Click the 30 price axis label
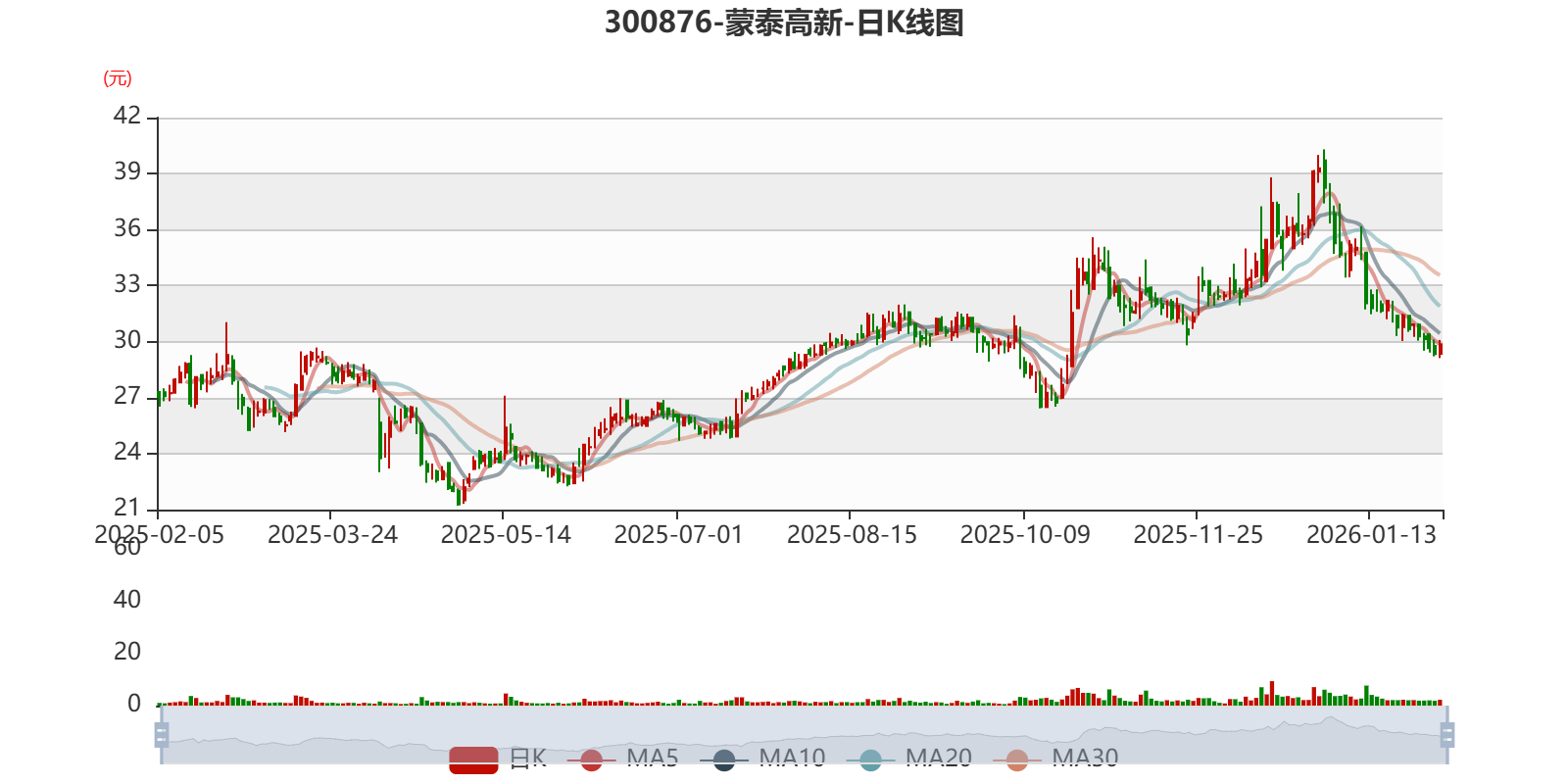 pos(127,340)
